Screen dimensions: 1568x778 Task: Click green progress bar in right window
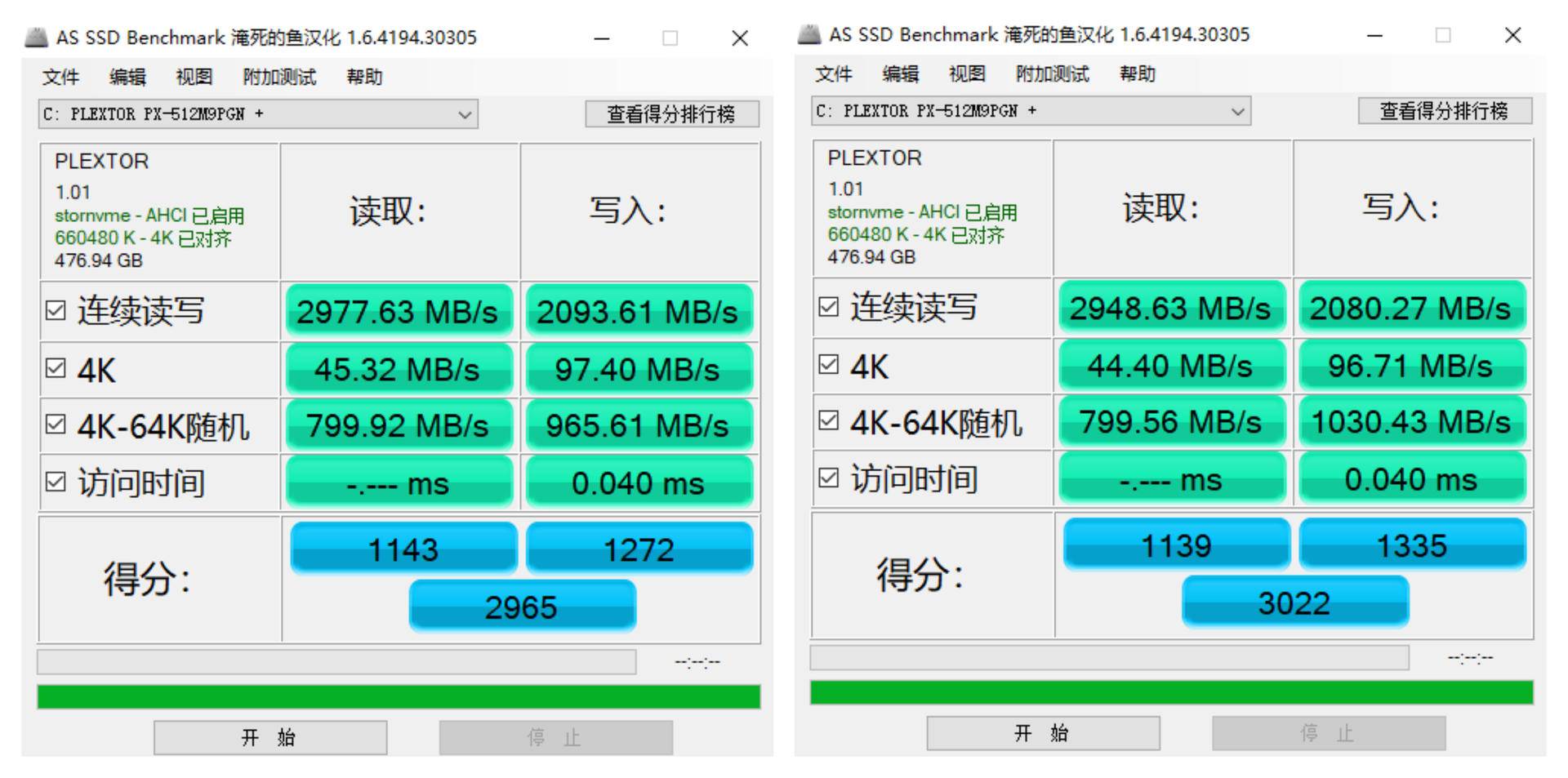[x=1171, y=692]
